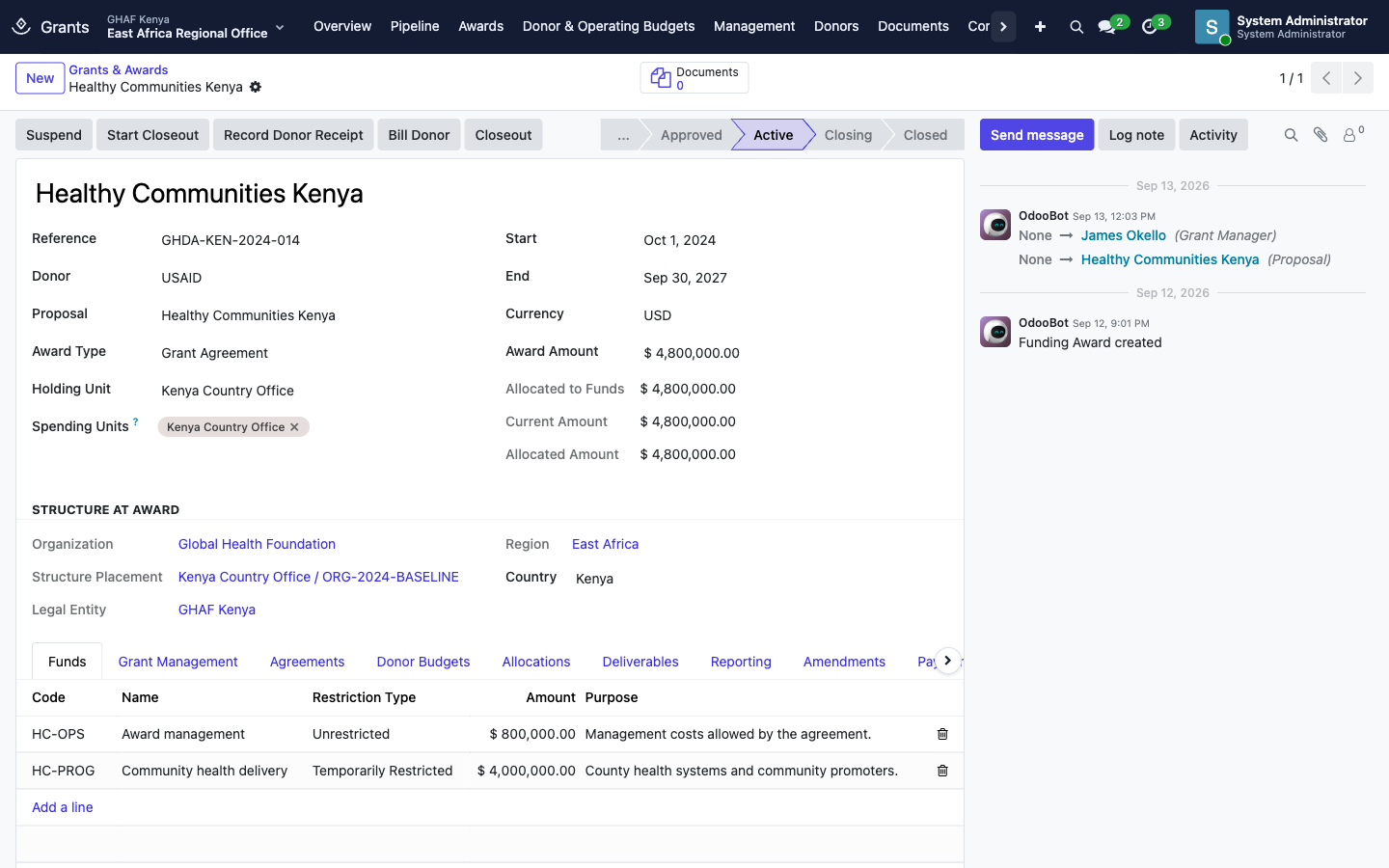Viewport: 1389px width, 868px height.
Task: Open the conversations icon with badge 2
Action: coord(1107,27)
